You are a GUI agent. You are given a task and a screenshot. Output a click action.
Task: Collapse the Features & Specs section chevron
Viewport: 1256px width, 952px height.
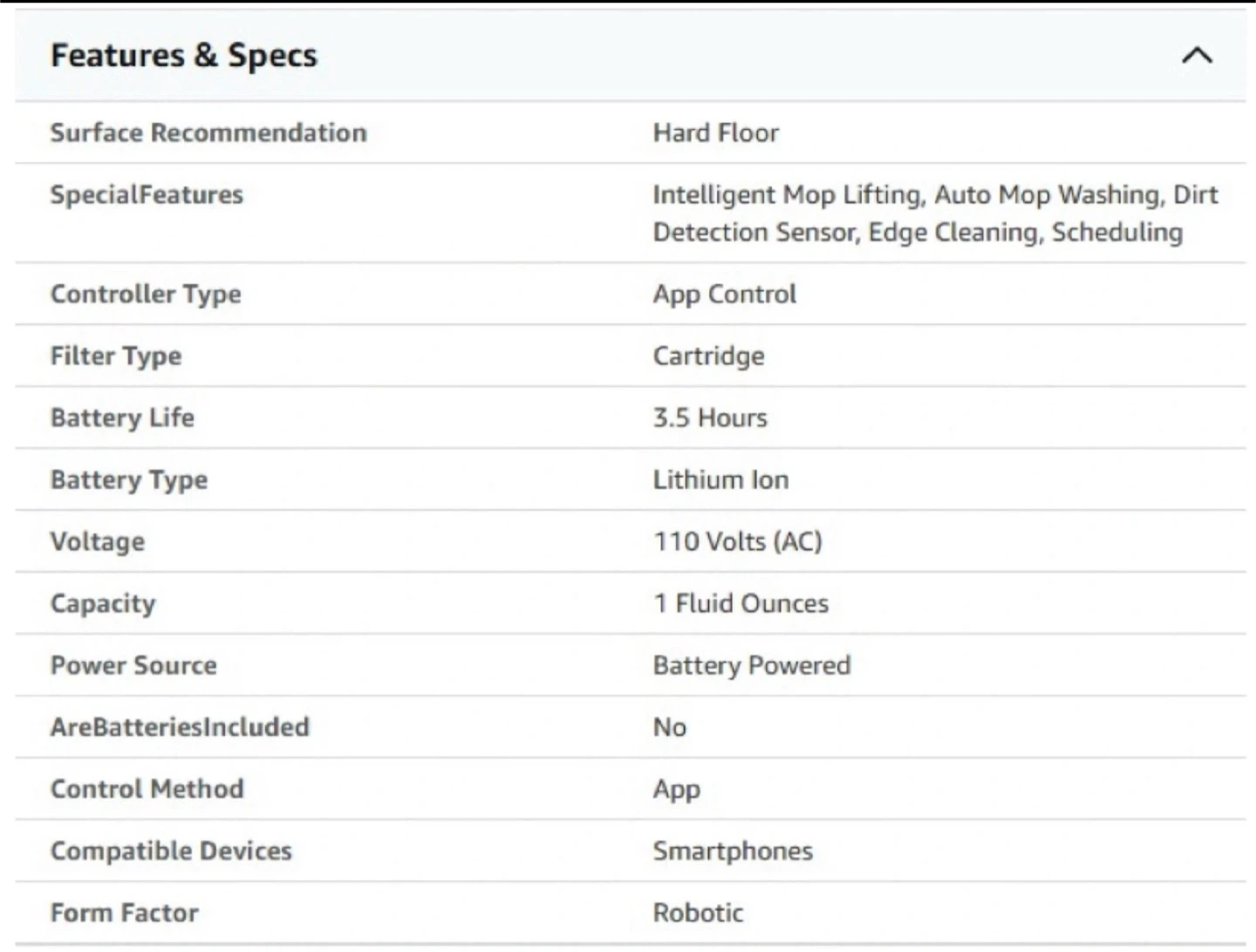point(1197,56)
